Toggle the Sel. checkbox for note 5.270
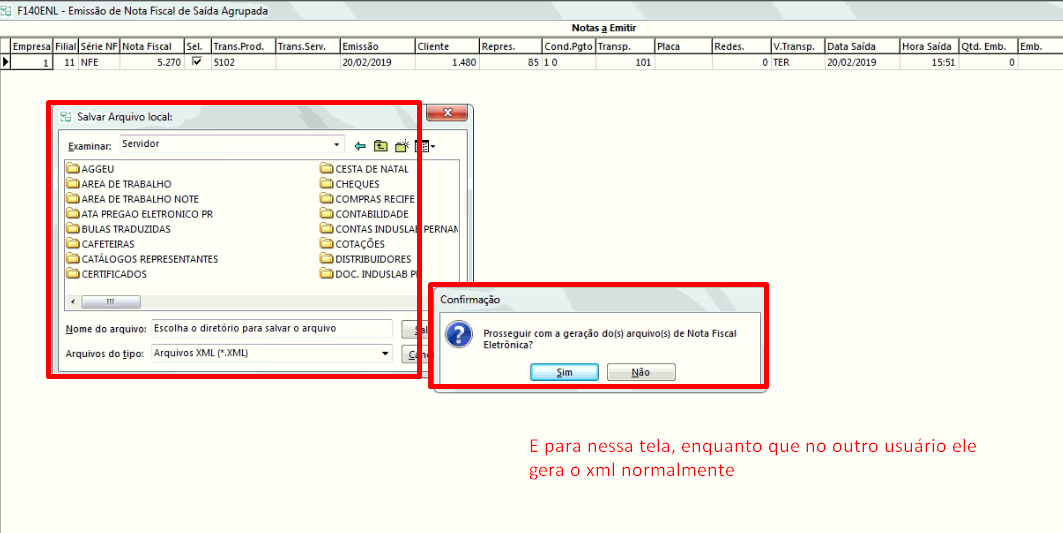 (196, 62)
